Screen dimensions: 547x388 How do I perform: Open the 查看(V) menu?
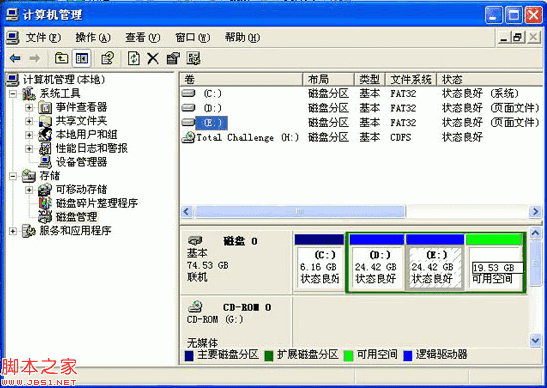tap(142, 37)
